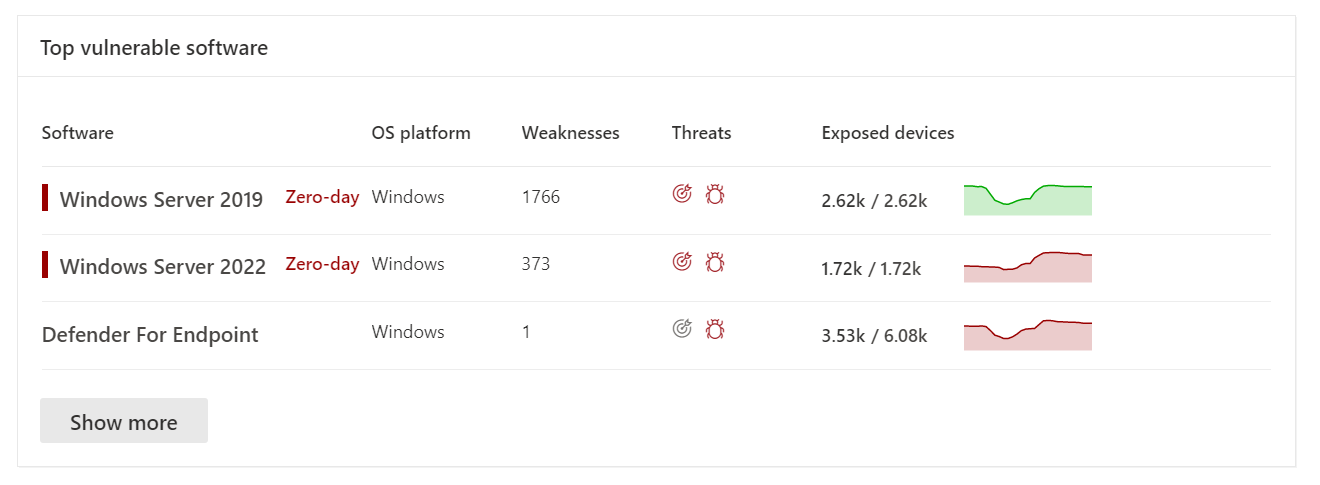
Task: Click Windows Server 2022 target threat icon
Action: (x=682, y=262)
